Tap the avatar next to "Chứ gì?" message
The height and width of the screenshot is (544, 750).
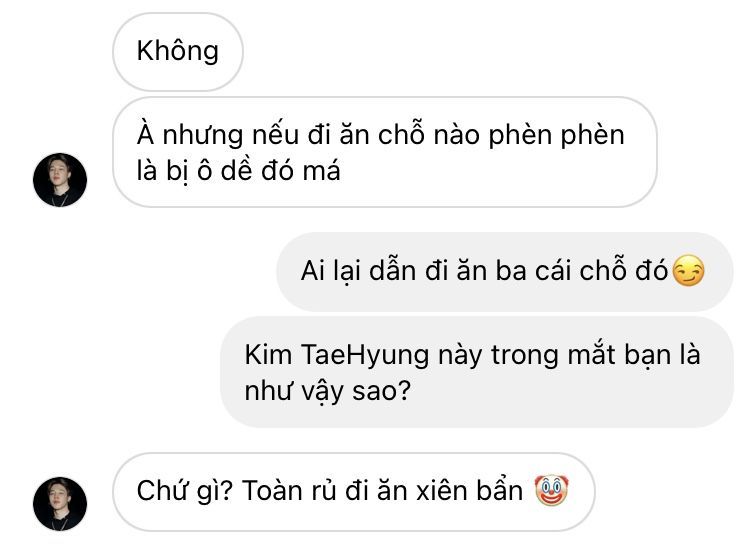tap(60, 504)
